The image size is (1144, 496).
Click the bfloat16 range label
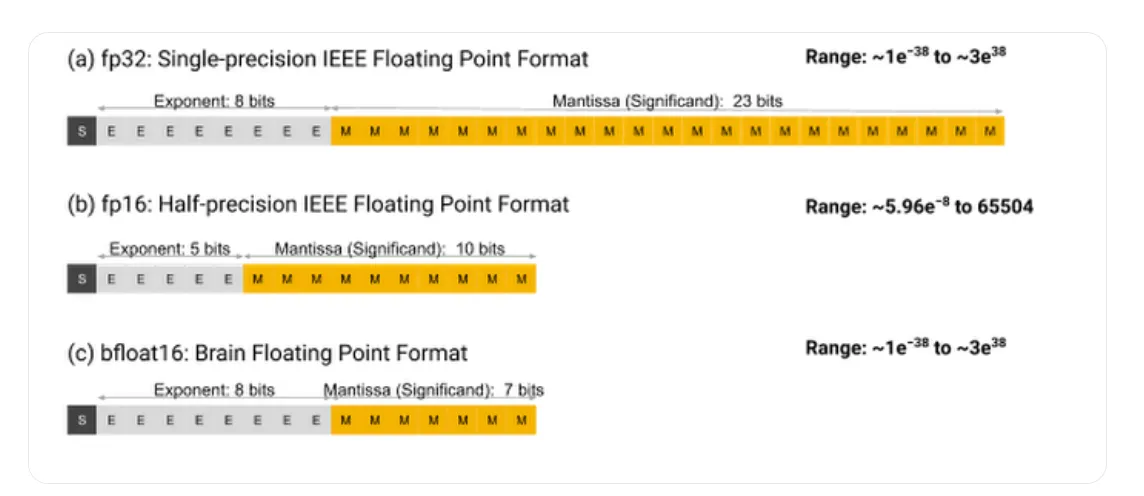click(905, 347)
